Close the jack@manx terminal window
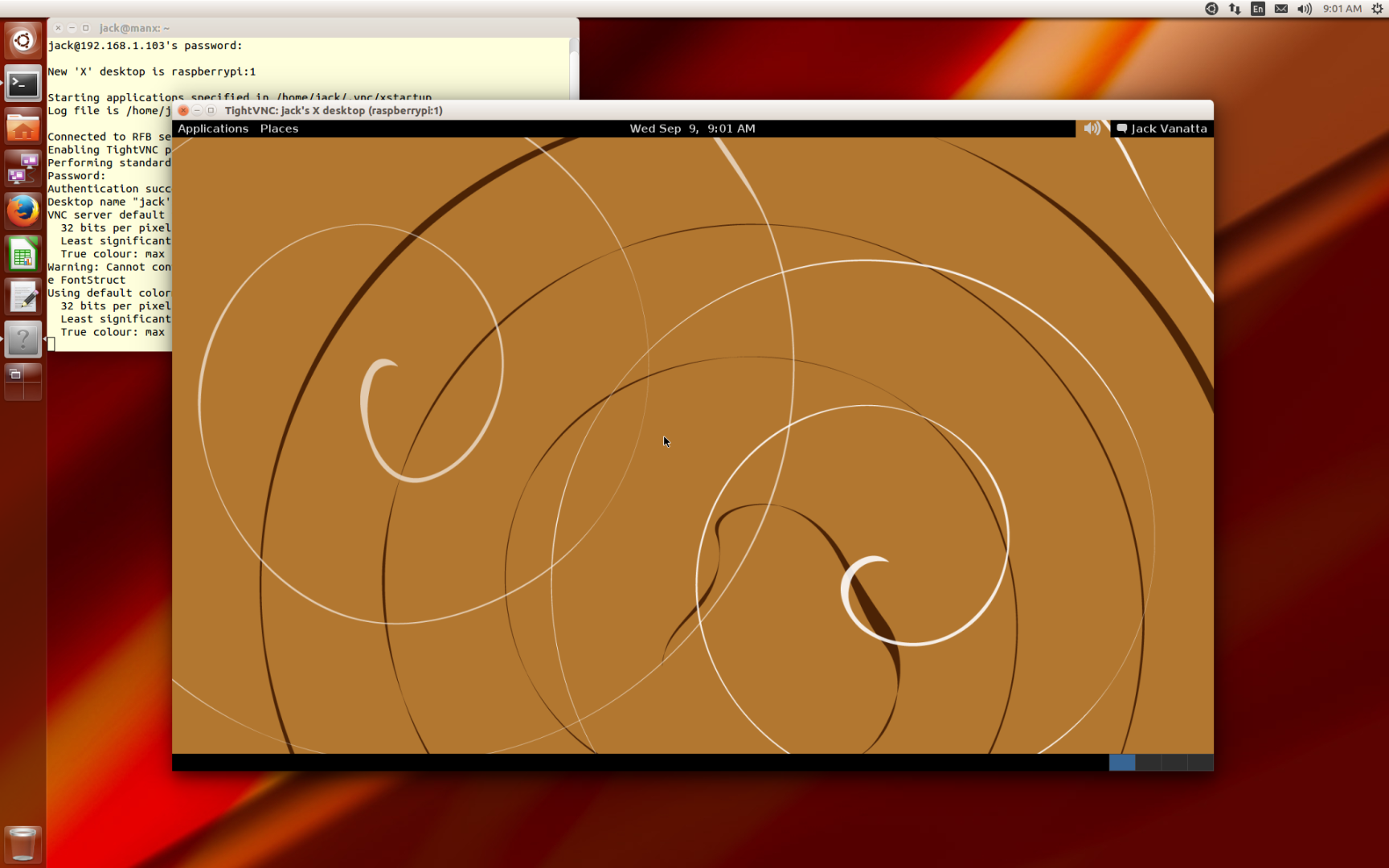Image resolution: width=1389 pixels, height=868 pixels. pos(58,27)
